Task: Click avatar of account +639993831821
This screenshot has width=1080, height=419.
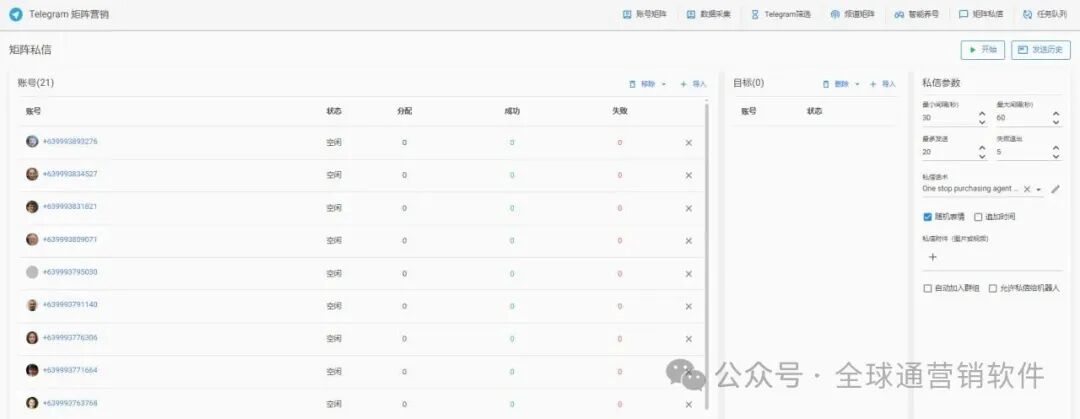Action: pos(32,207)
